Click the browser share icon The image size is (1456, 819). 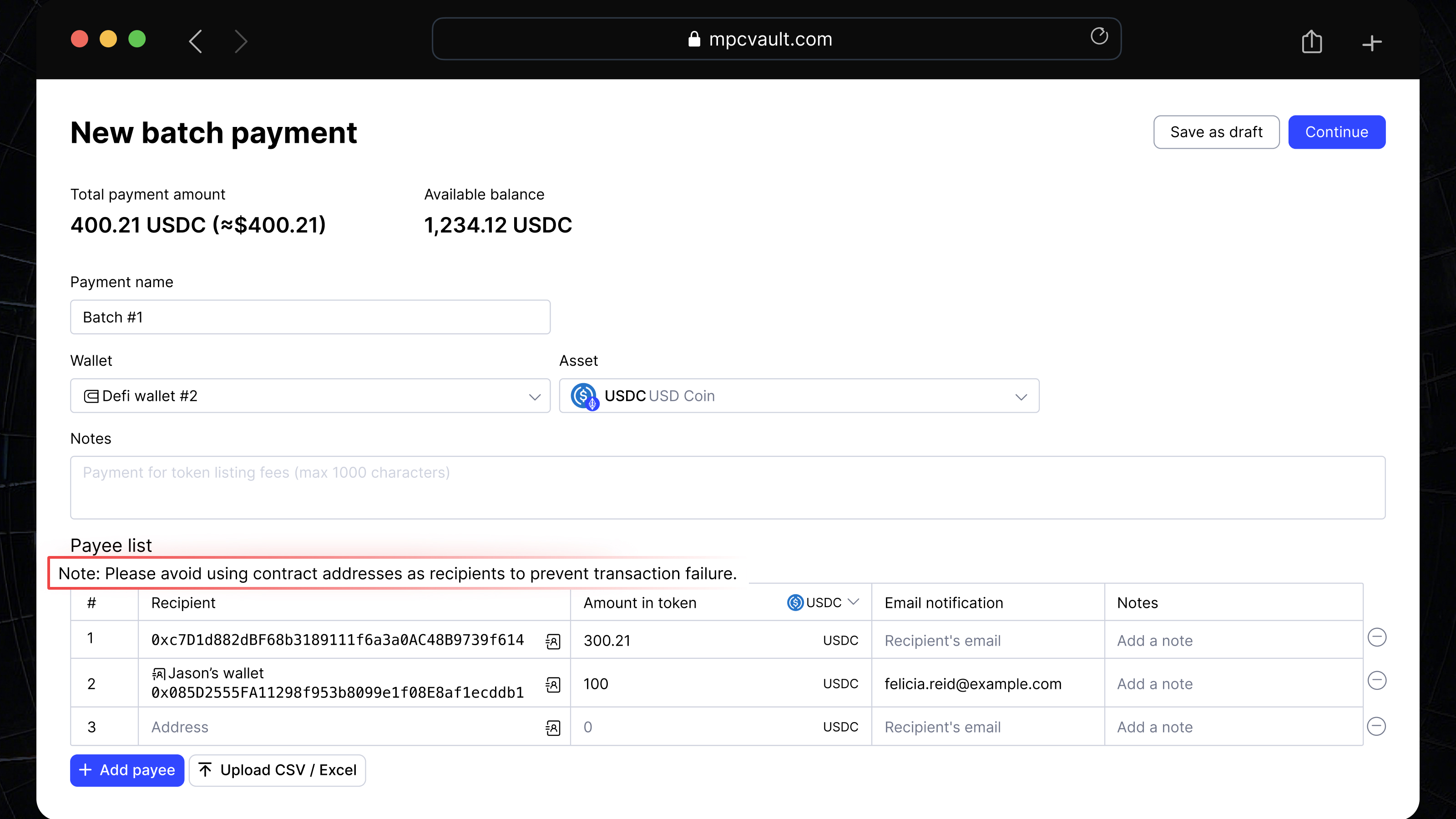[1311, 42]
